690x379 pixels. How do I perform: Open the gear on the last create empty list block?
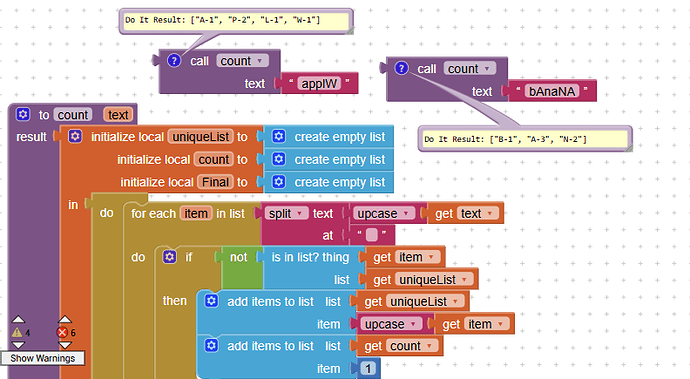point(279,182)
